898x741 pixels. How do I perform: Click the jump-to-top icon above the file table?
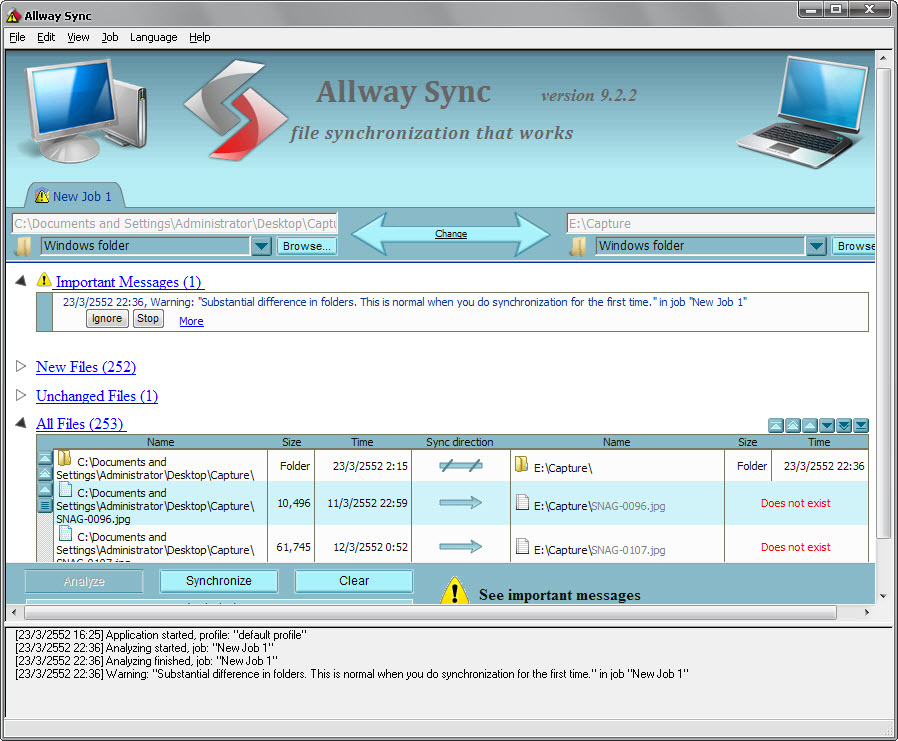[x=776, y=426]
